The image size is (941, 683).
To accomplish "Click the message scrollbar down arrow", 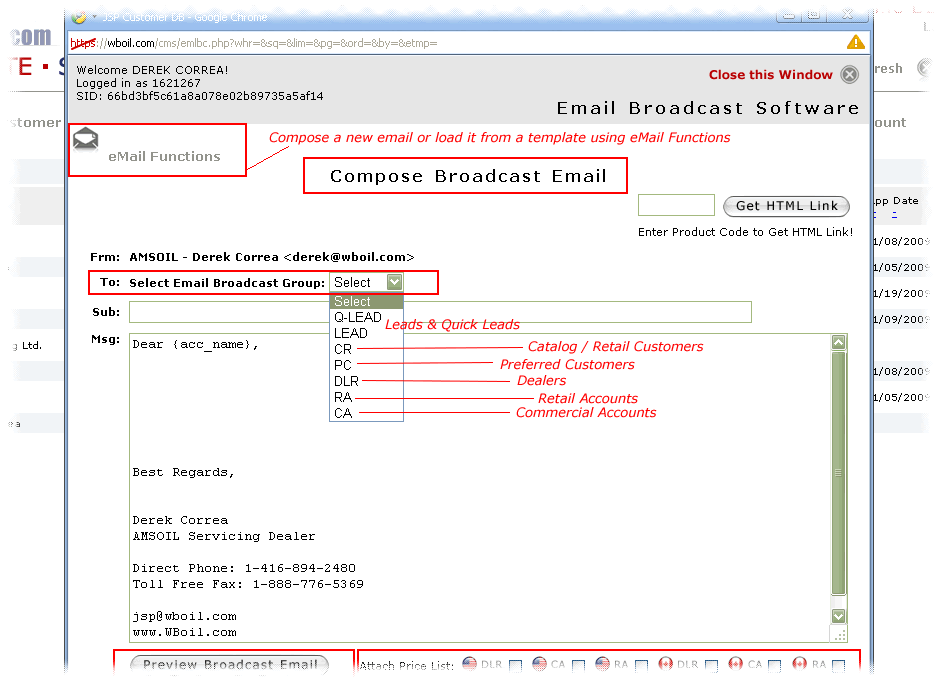I will pos(838,616).
